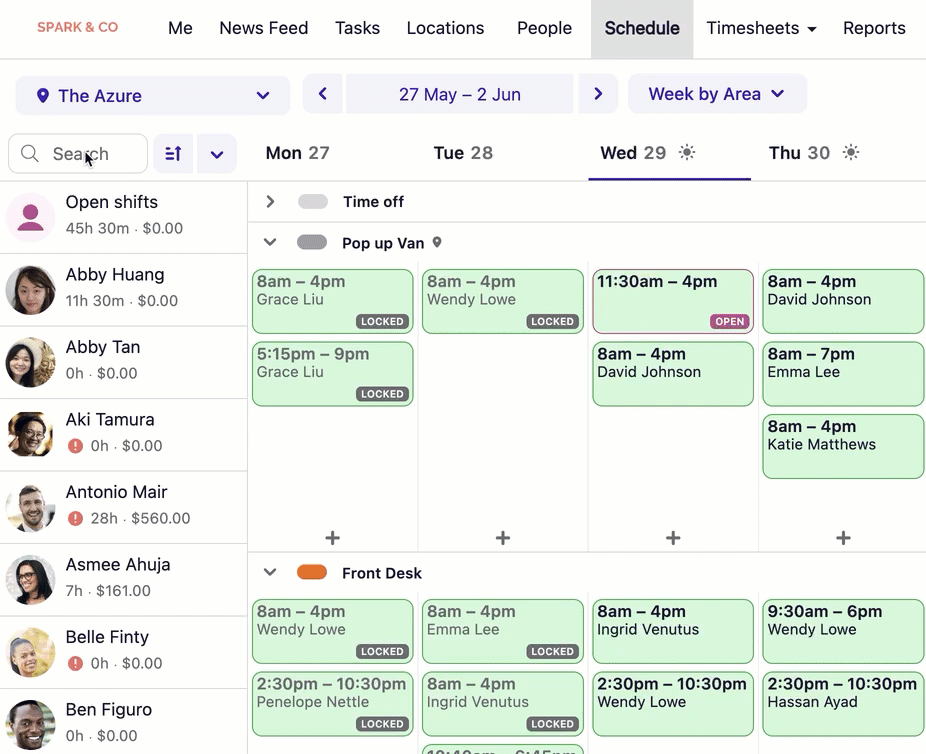Collapse the Pop up Van area
This screenshot has width=926, height=754.
point(270,242)
